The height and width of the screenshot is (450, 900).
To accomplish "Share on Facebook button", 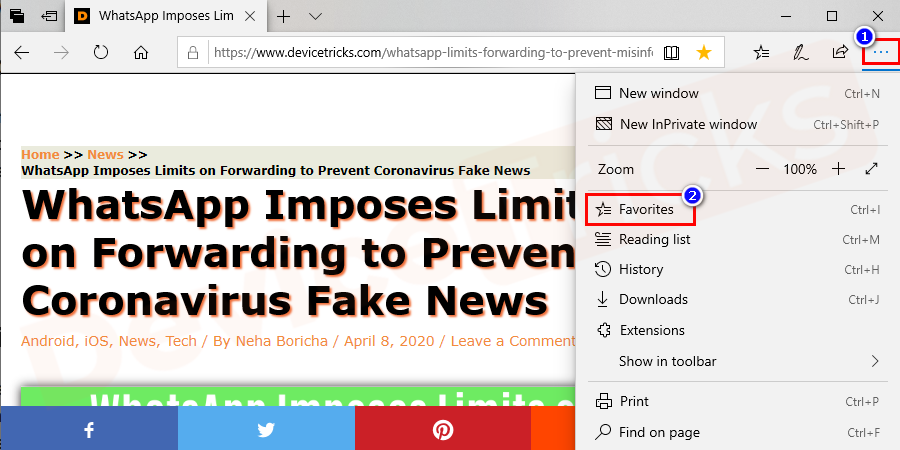I will (89, 428).
